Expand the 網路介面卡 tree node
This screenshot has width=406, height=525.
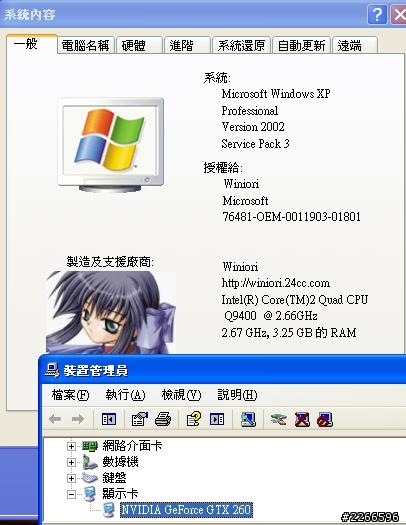coord(71,446)
